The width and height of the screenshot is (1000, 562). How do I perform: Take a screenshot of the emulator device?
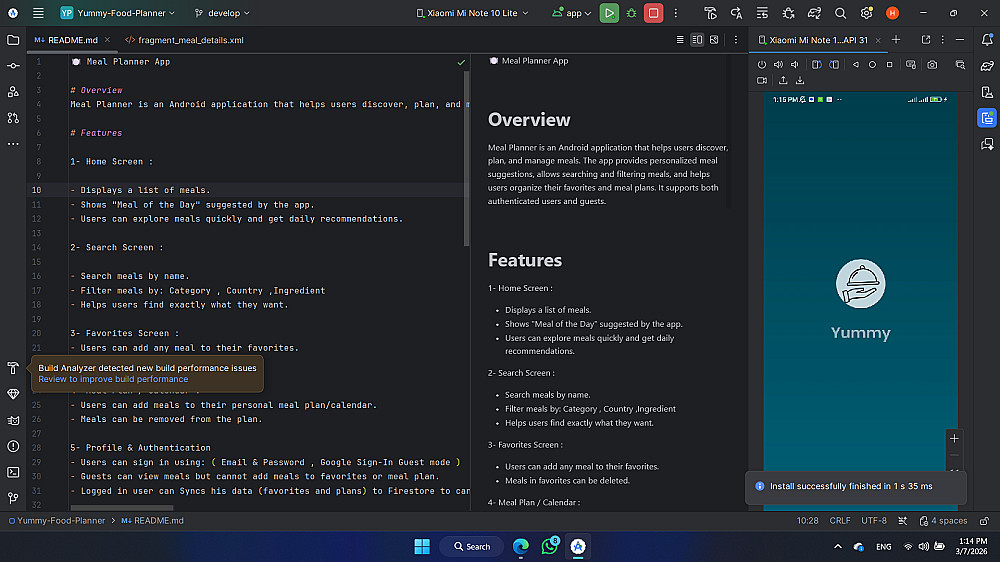[932, 64]
